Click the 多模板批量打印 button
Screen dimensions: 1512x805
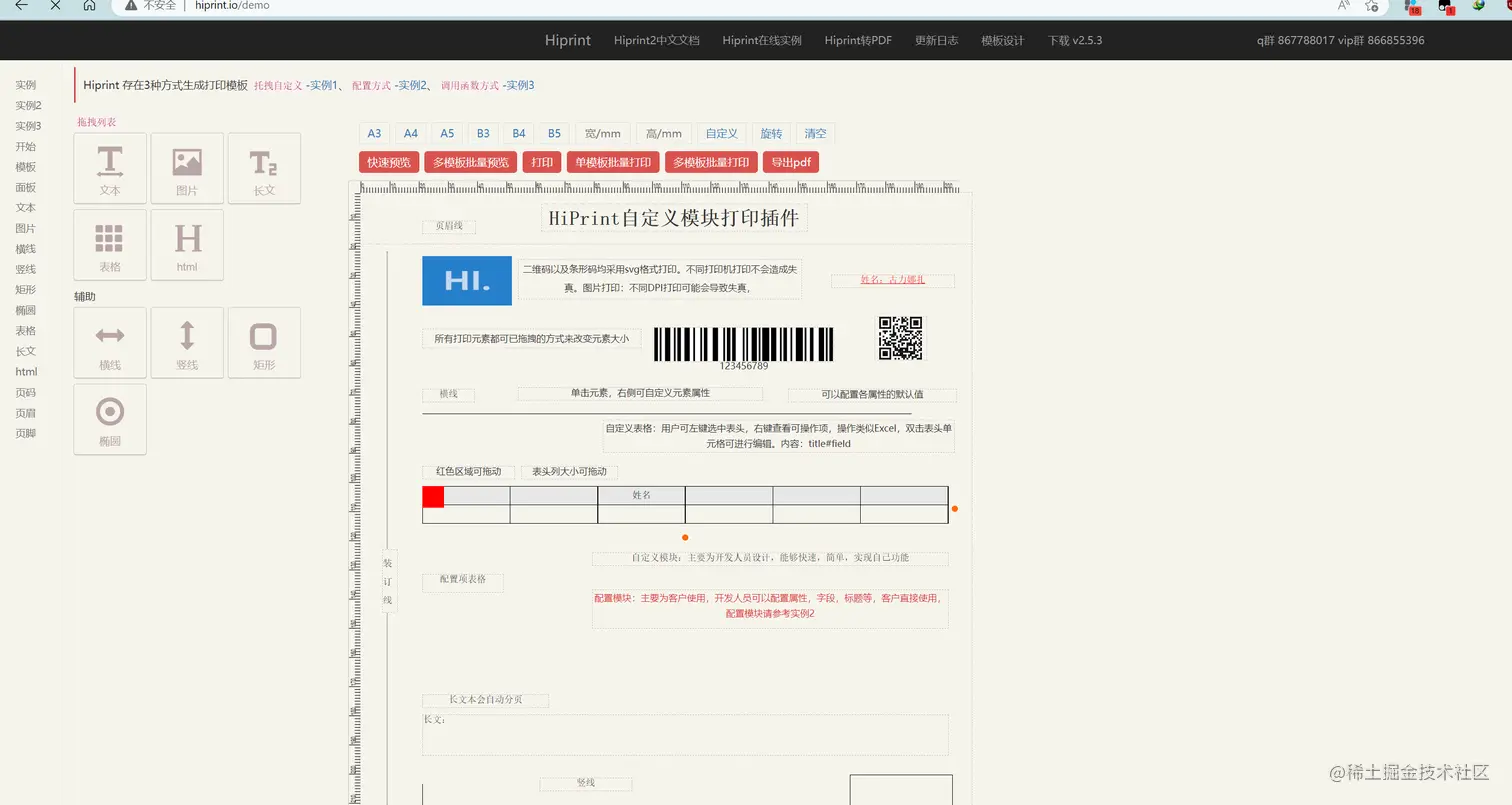pos(711,162)
